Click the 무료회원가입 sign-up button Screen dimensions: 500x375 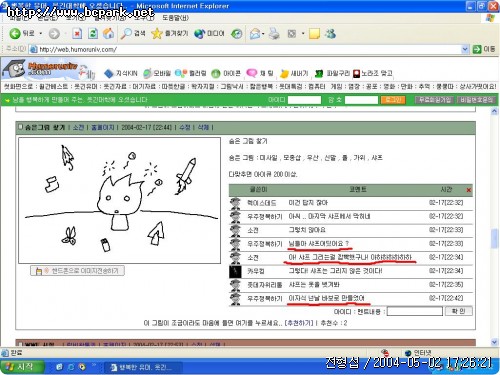(435, 100)
